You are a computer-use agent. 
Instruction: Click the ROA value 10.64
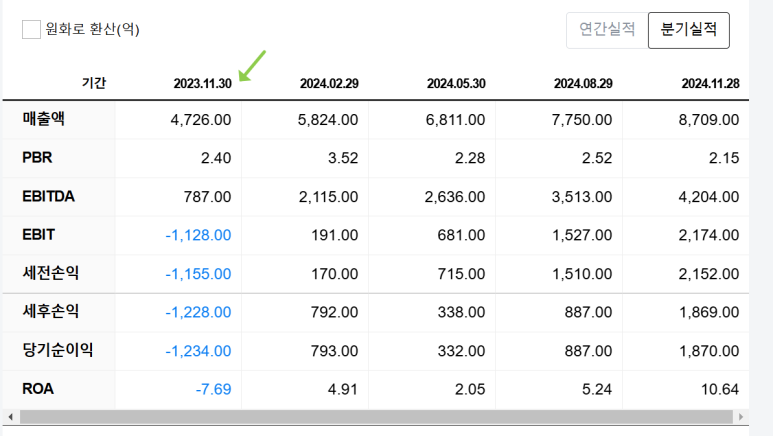[x=720, y=390]
